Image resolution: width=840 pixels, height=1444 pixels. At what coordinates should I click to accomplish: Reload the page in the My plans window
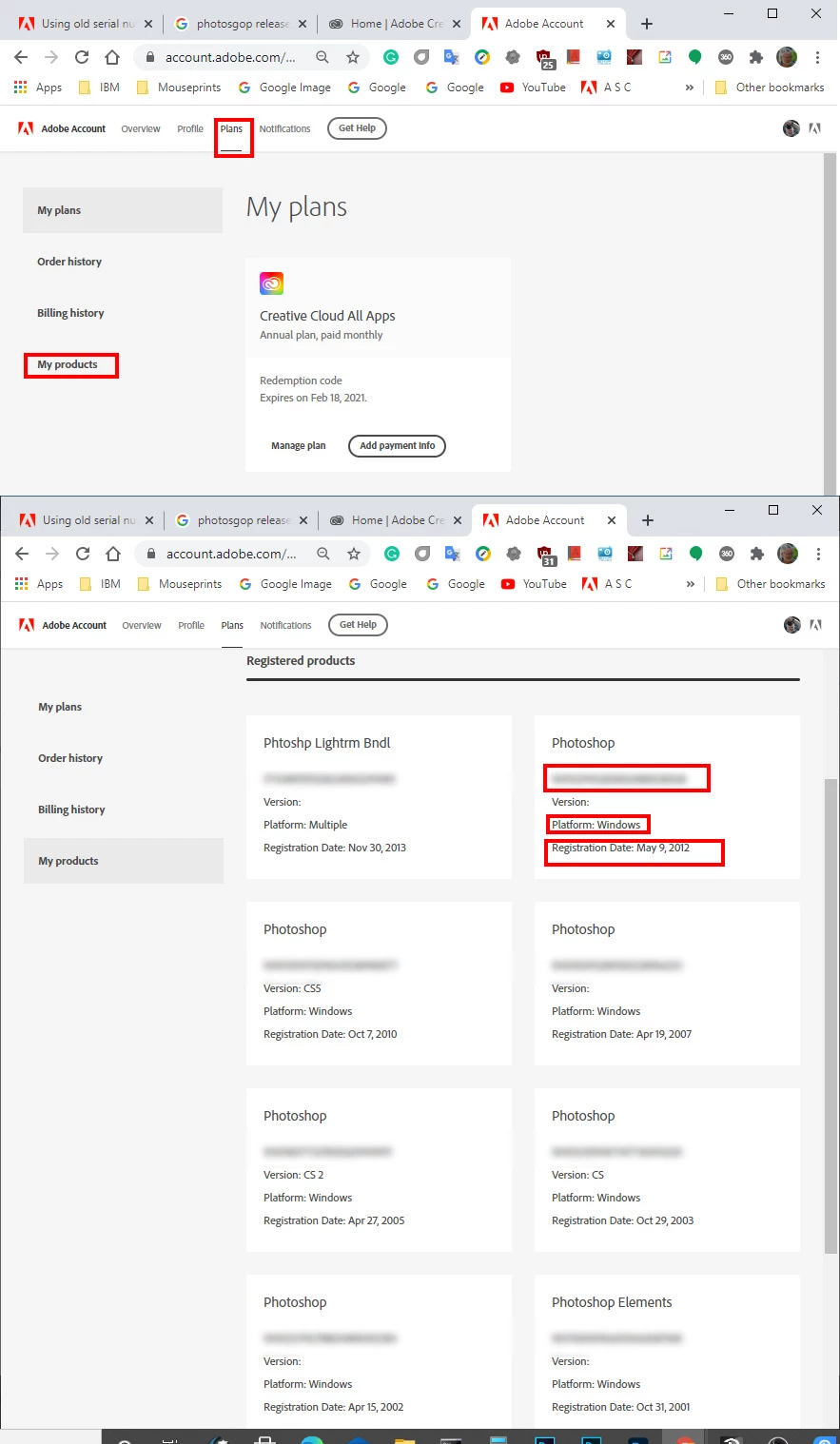82,57
